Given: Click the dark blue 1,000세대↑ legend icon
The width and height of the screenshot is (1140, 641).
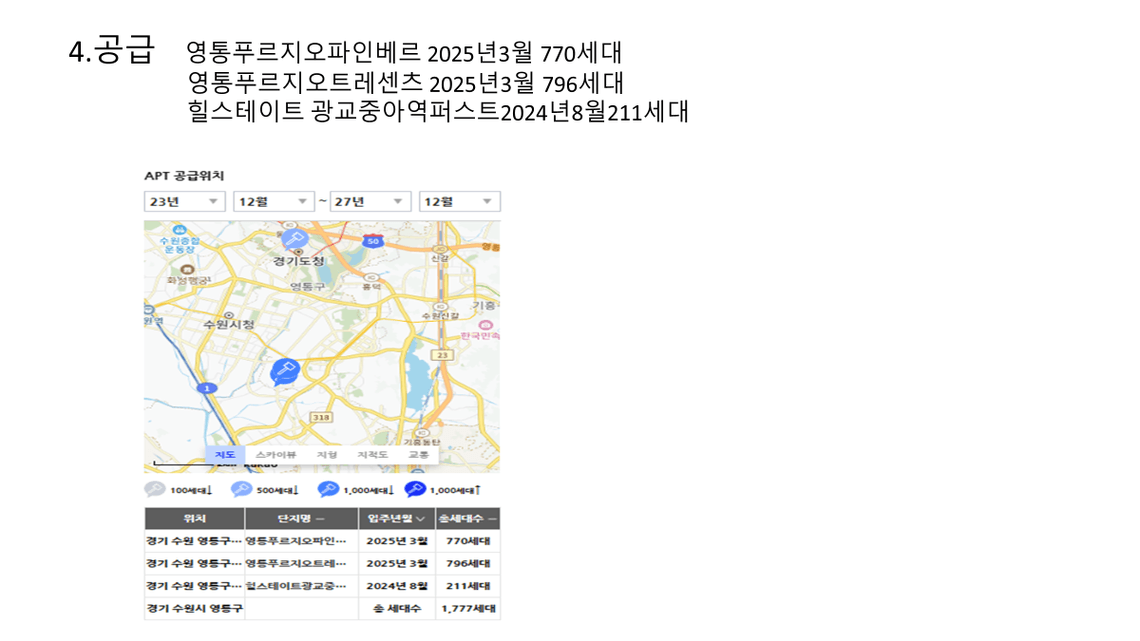Looking at the screenshot, I should click(415, 489).
